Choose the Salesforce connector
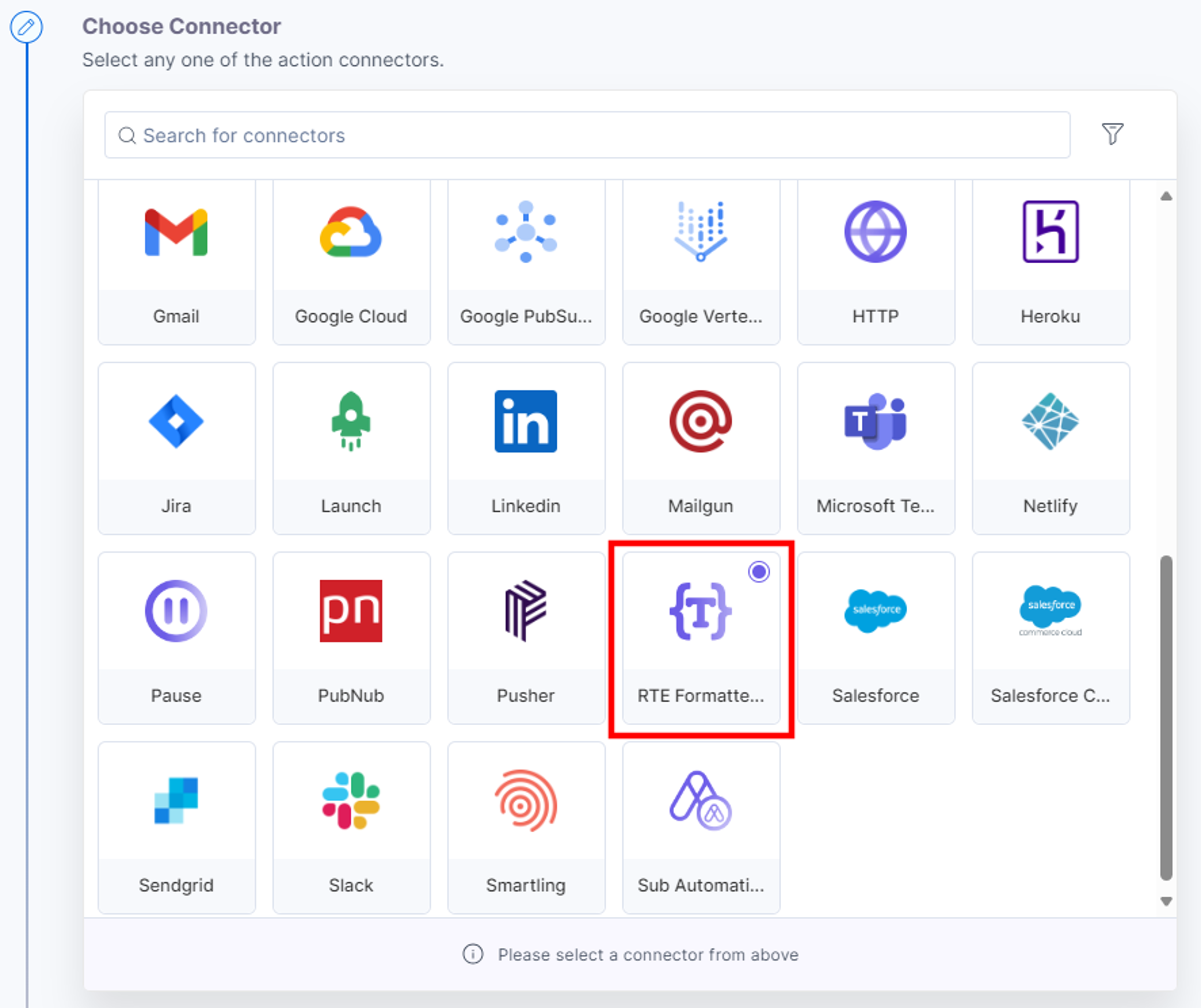 tap(876, 638)
